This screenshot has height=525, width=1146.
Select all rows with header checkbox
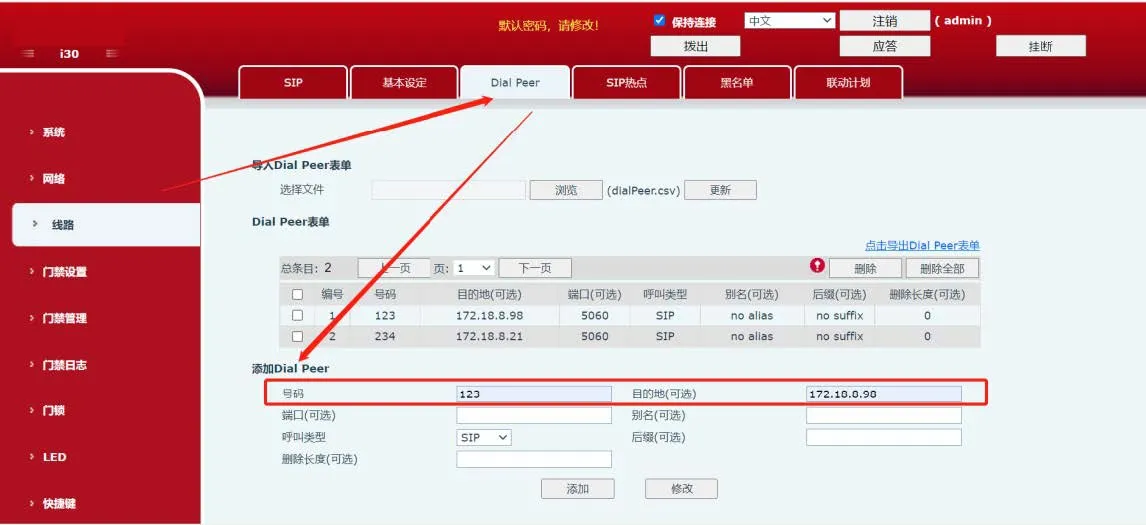click(x=297, y=295)
